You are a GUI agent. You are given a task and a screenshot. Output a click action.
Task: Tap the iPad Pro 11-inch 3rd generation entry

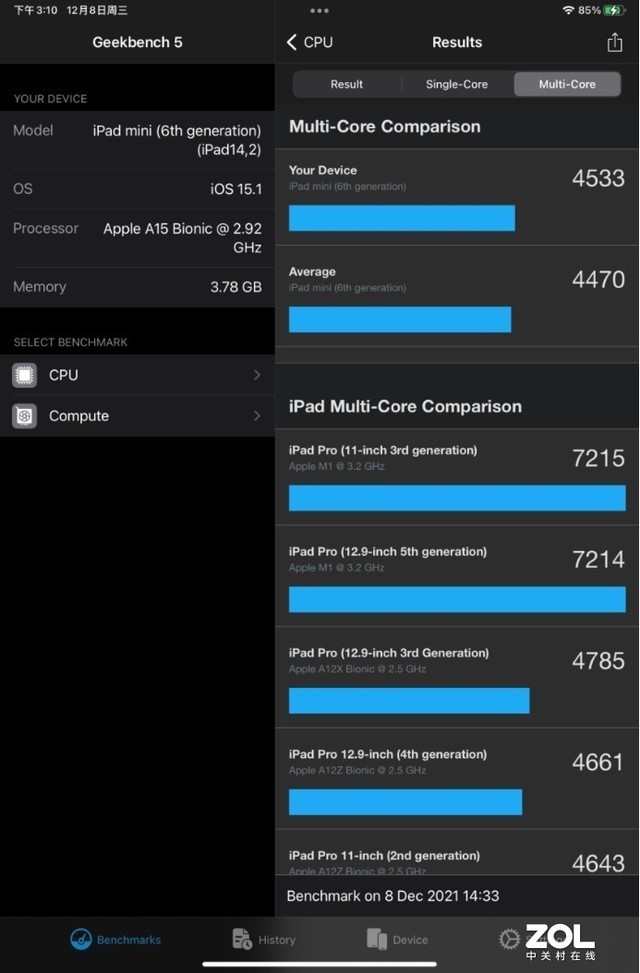pos(457,478)
